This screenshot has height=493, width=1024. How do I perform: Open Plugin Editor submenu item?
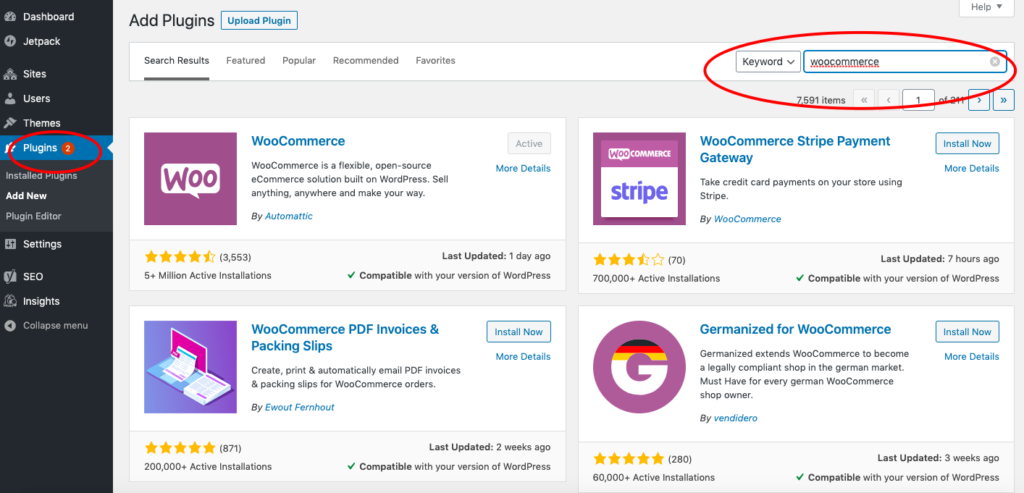33,215
